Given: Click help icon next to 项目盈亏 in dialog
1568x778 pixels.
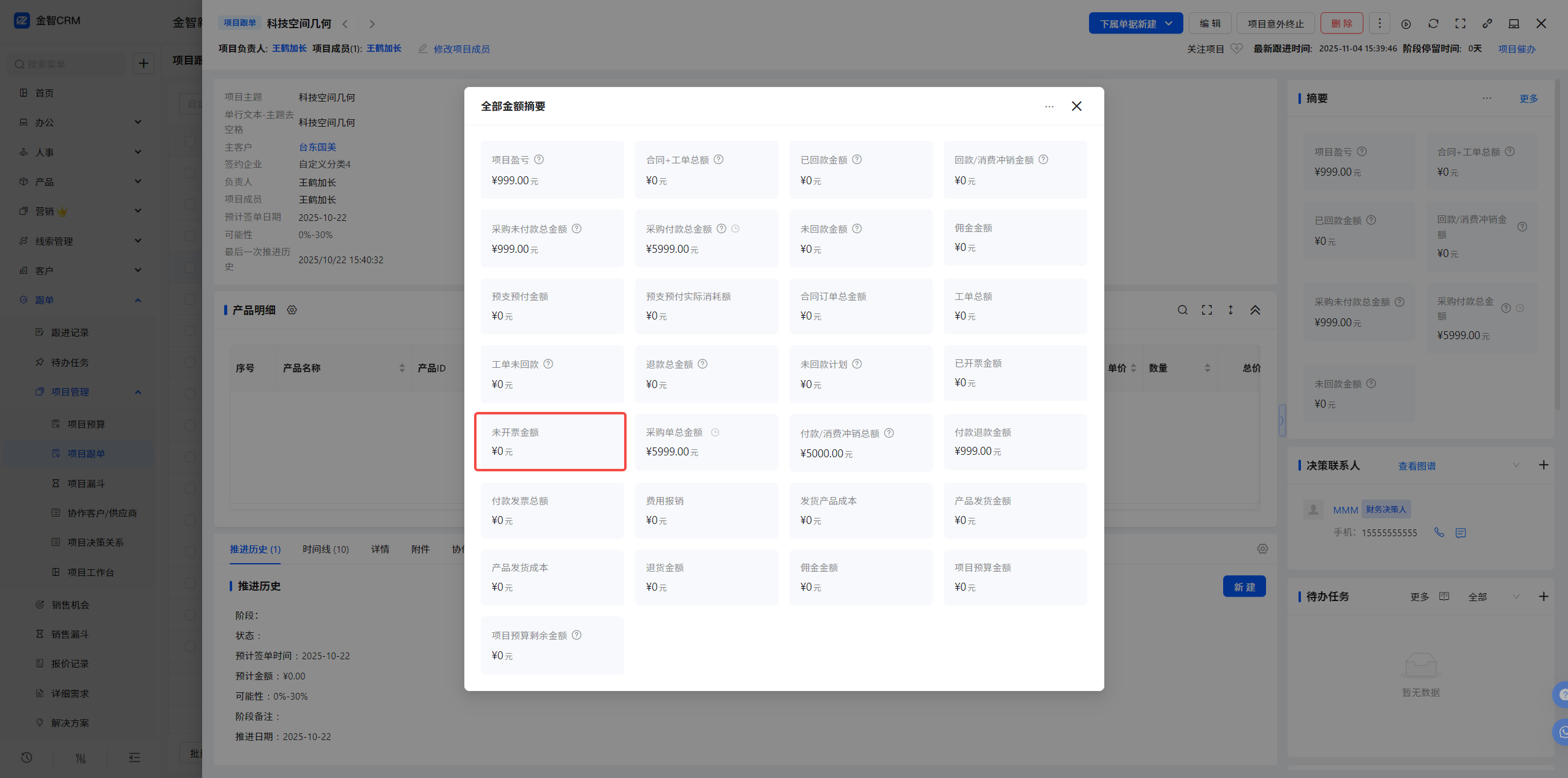Looking at the screenshot, I should [538, 160].
